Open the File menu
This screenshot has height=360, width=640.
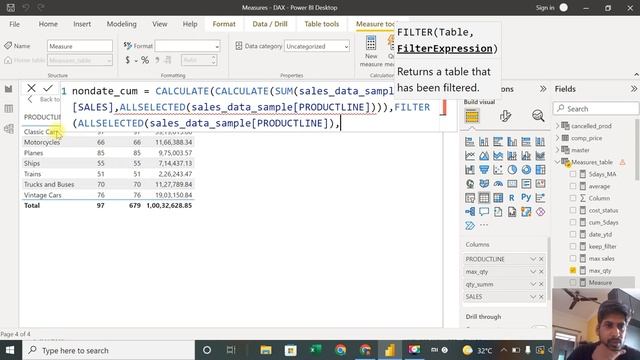[x=14, y=24]
